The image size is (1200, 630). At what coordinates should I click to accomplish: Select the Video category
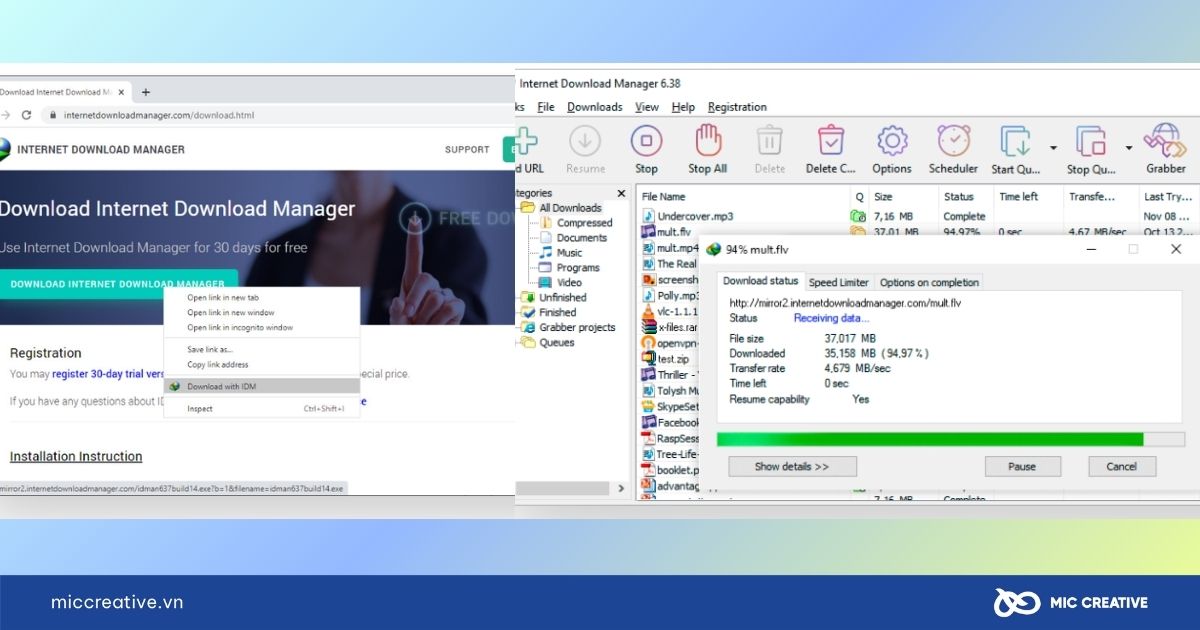(561, 283)
